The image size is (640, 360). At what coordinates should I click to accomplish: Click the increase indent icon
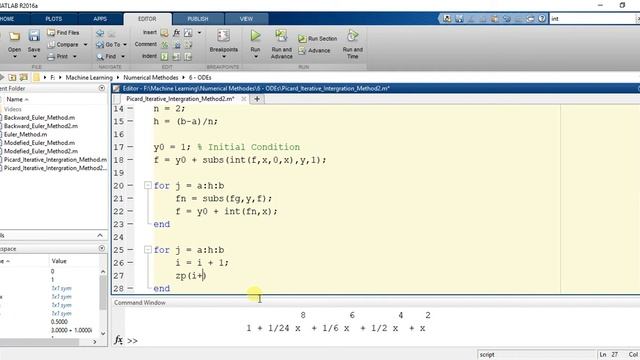click(176, 56)
